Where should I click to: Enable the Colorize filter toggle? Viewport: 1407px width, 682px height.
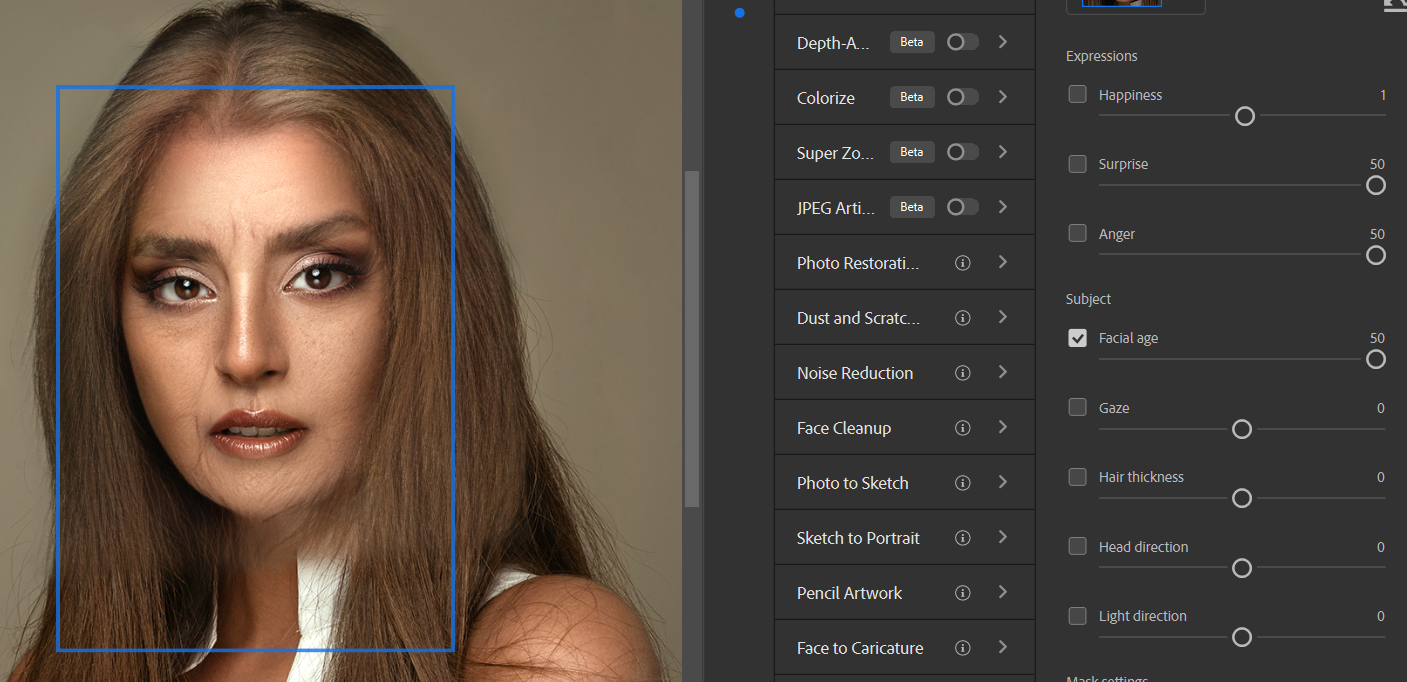pyautogui.click(x=962, y=97)
